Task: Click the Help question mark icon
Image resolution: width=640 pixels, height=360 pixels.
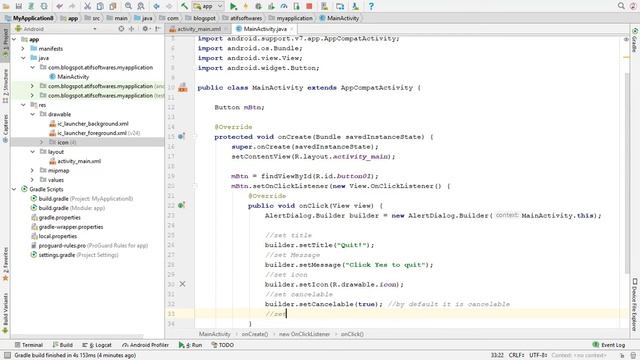Action: pos(371,6)
